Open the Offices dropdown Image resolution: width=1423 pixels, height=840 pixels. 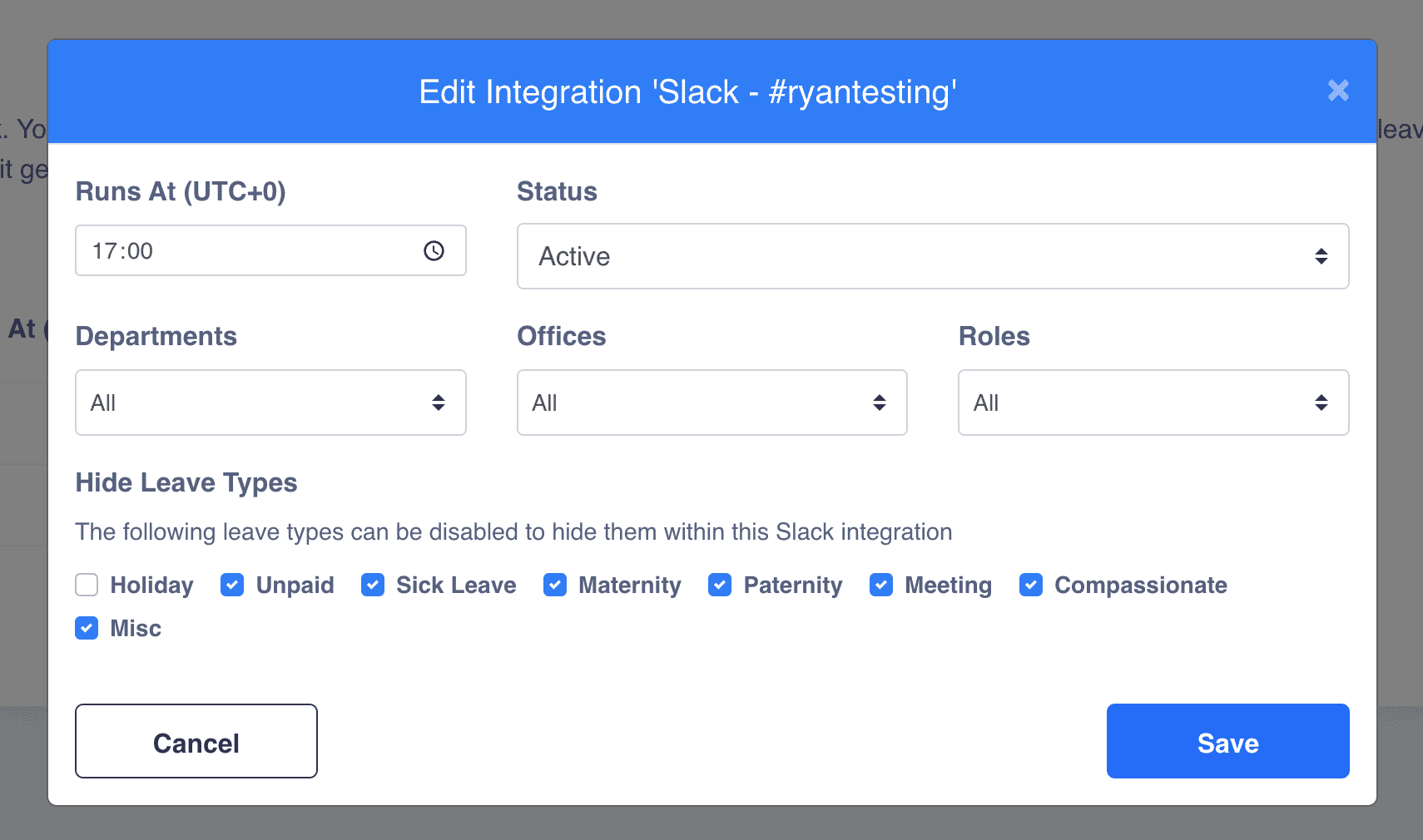711,403
